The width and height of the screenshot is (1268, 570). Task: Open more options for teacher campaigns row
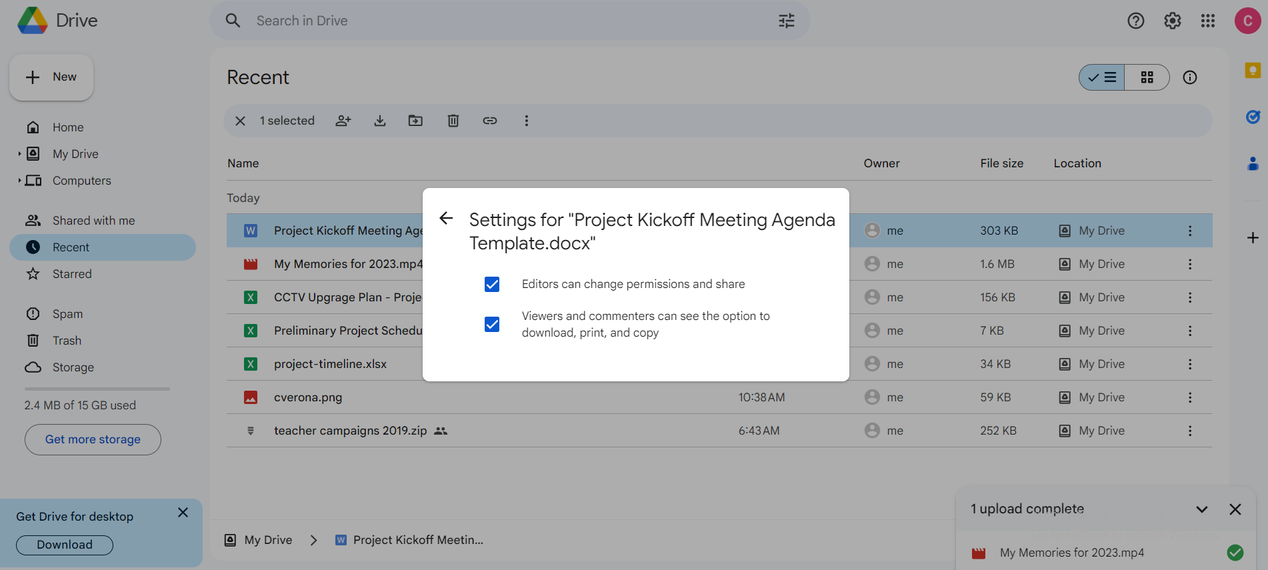coord(1190,431)
